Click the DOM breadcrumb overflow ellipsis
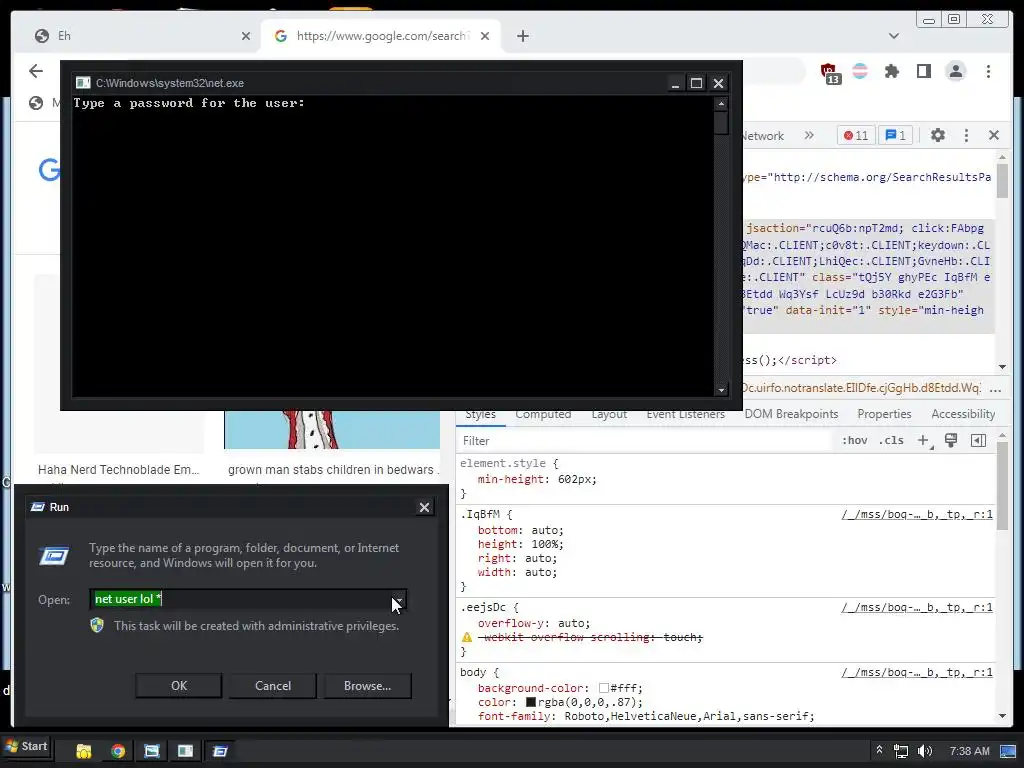1024x768 pixels. tap(995, 389)
